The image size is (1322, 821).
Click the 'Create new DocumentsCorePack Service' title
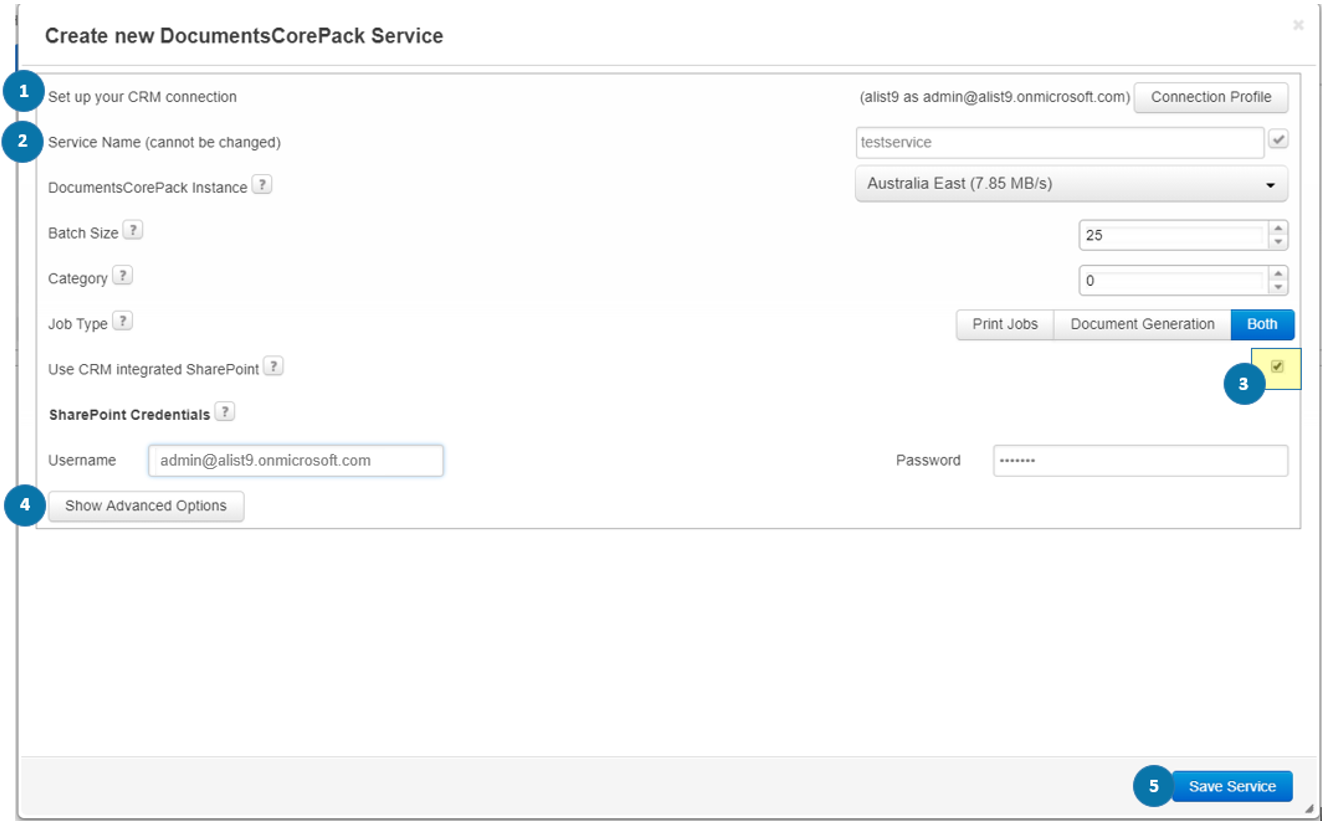[x=244, y=36]
